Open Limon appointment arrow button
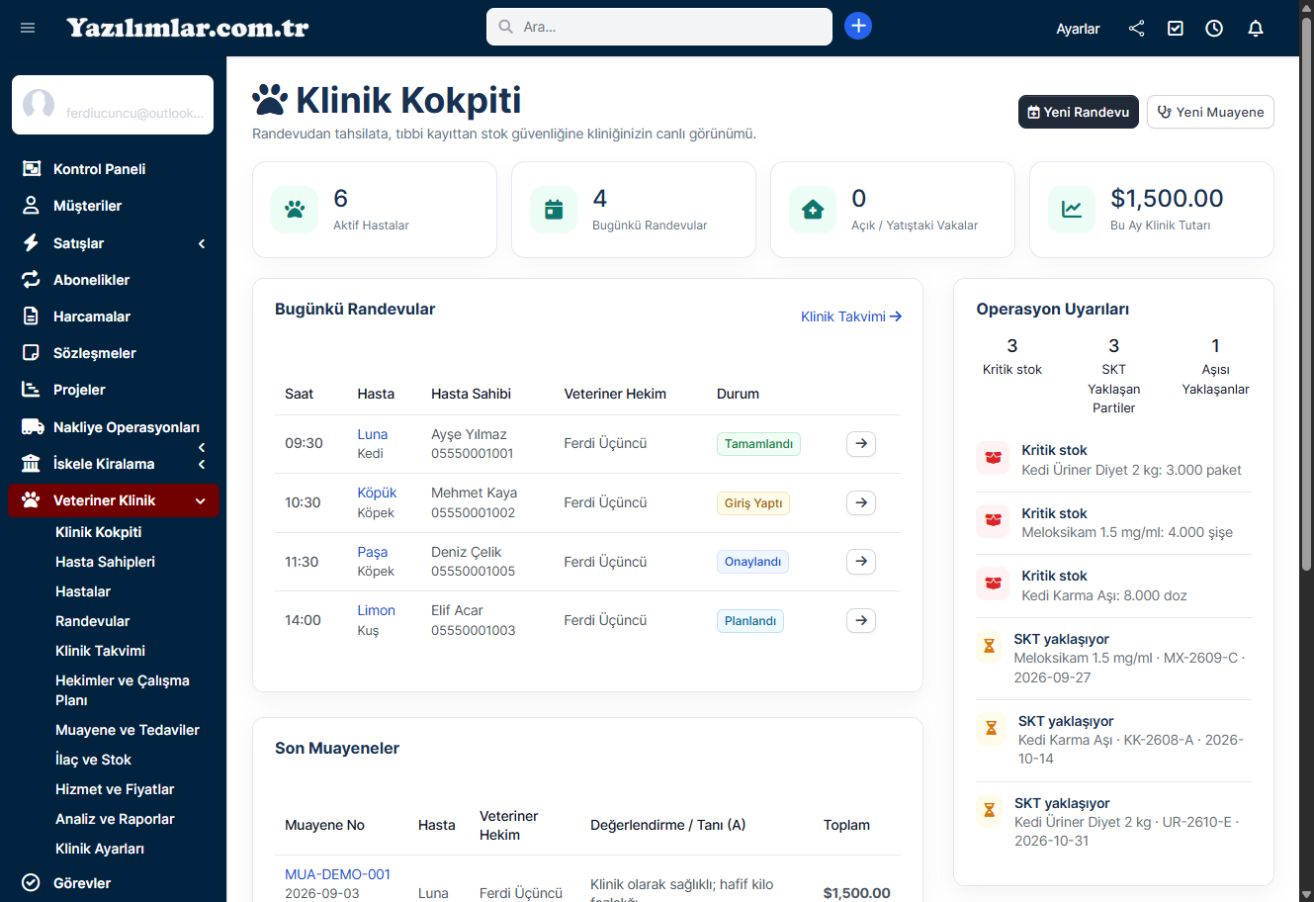 click(x=861, y=621)
